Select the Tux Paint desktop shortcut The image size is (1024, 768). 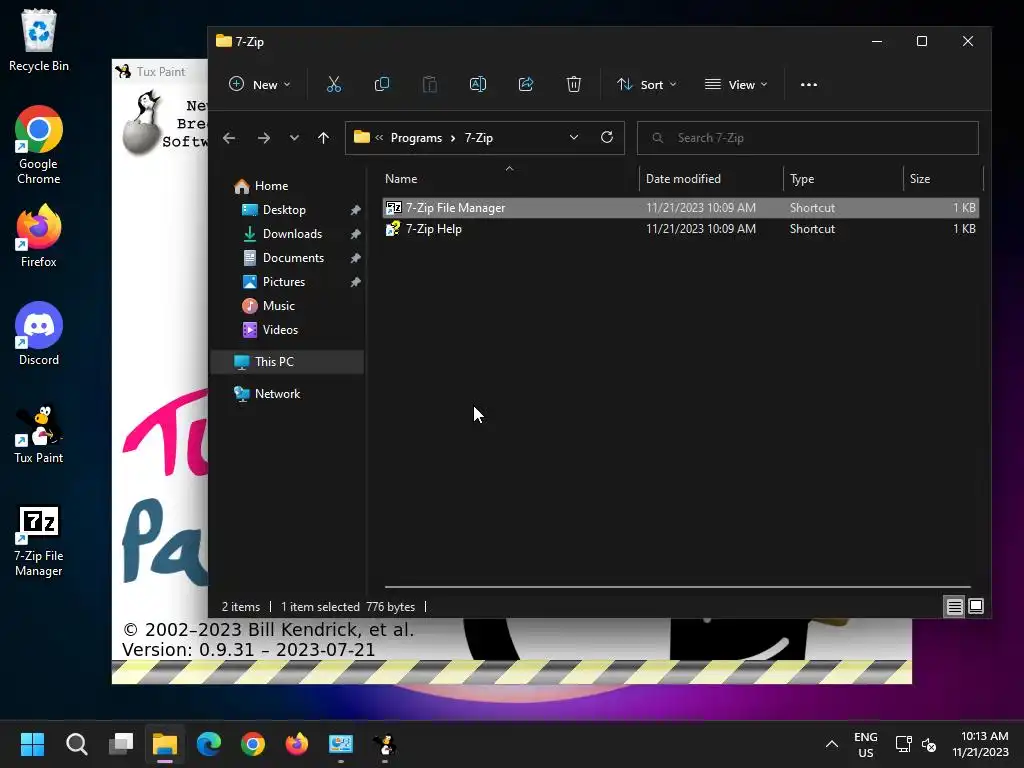pyautogui.click(x=39, y=433)
